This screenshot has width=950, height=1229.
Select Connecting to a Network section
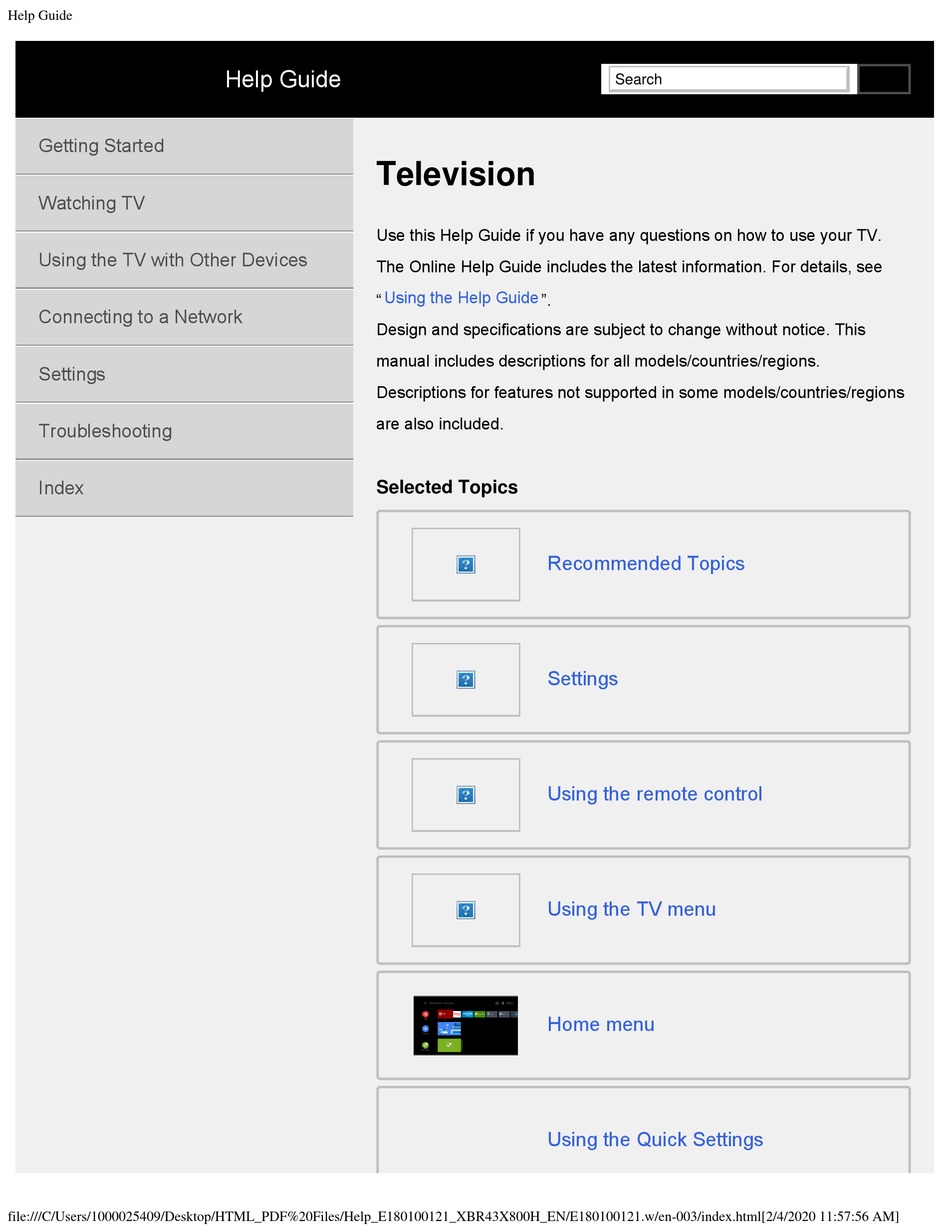[140, 317]
